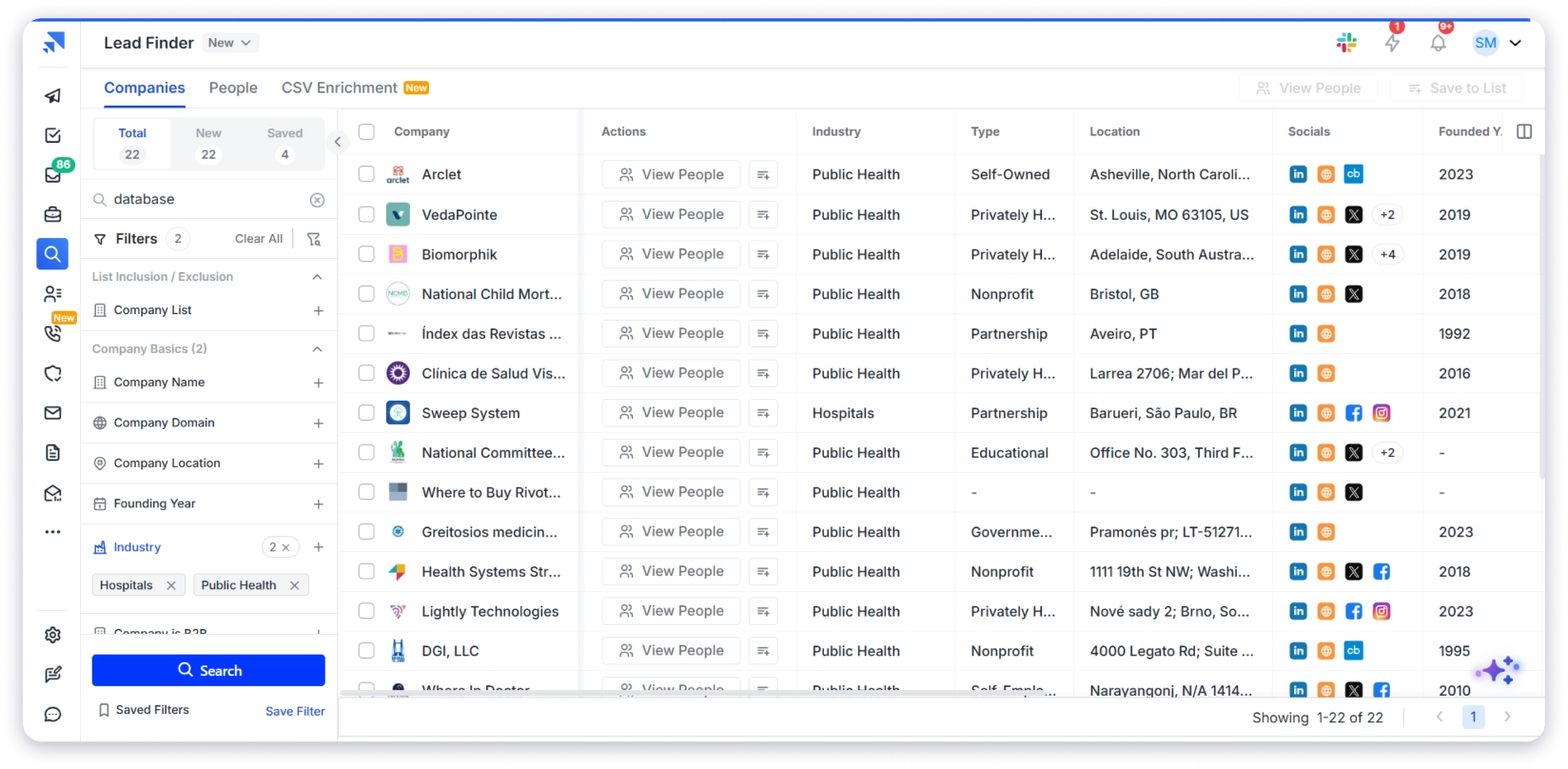Select the magnifier Lead Finder sidebar icon
The image size is (1568, 769).
coord(52,254)
